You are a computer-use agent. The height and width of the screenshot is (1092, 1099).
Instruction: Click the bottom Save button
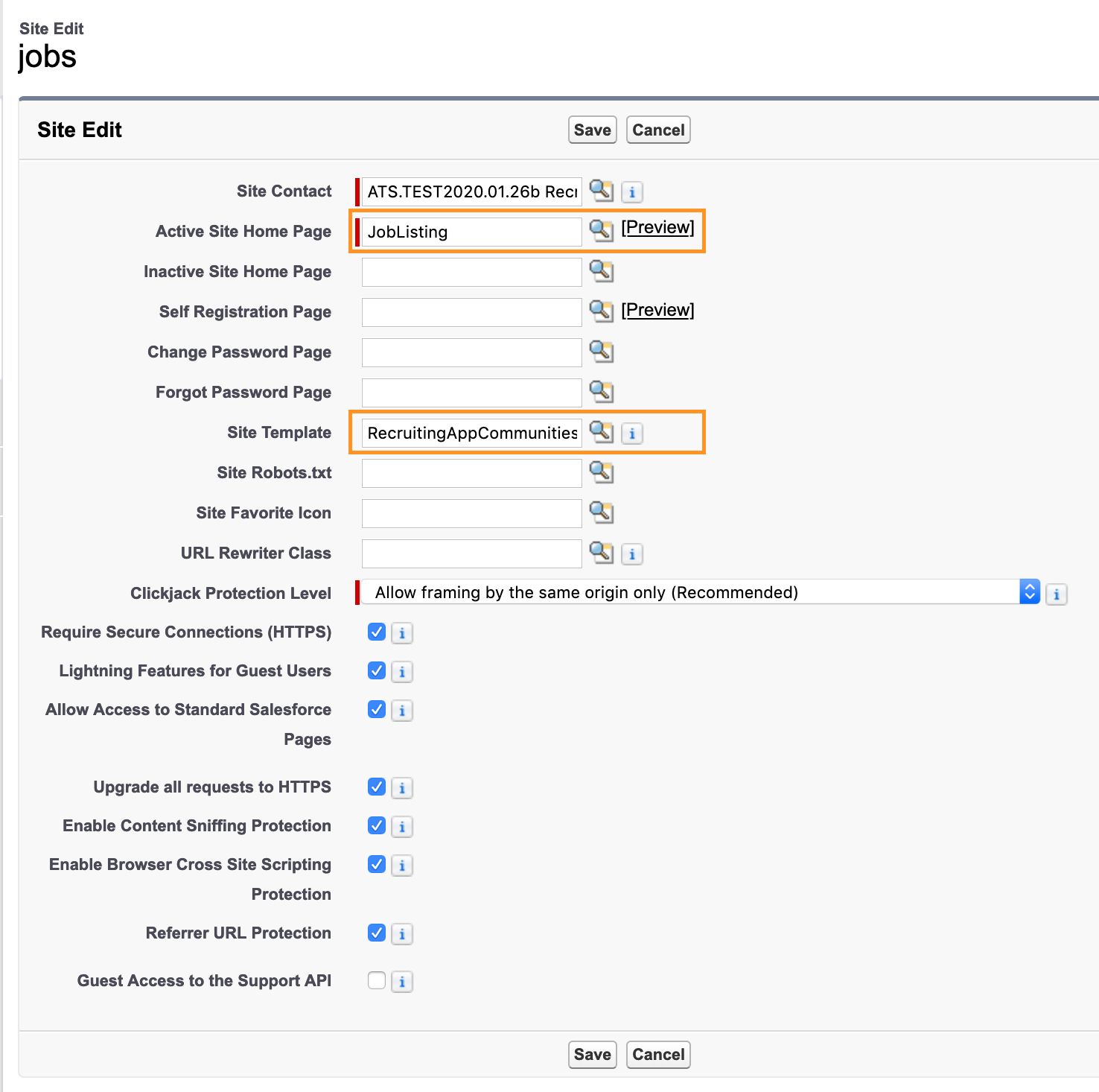tap(593, 1054)
